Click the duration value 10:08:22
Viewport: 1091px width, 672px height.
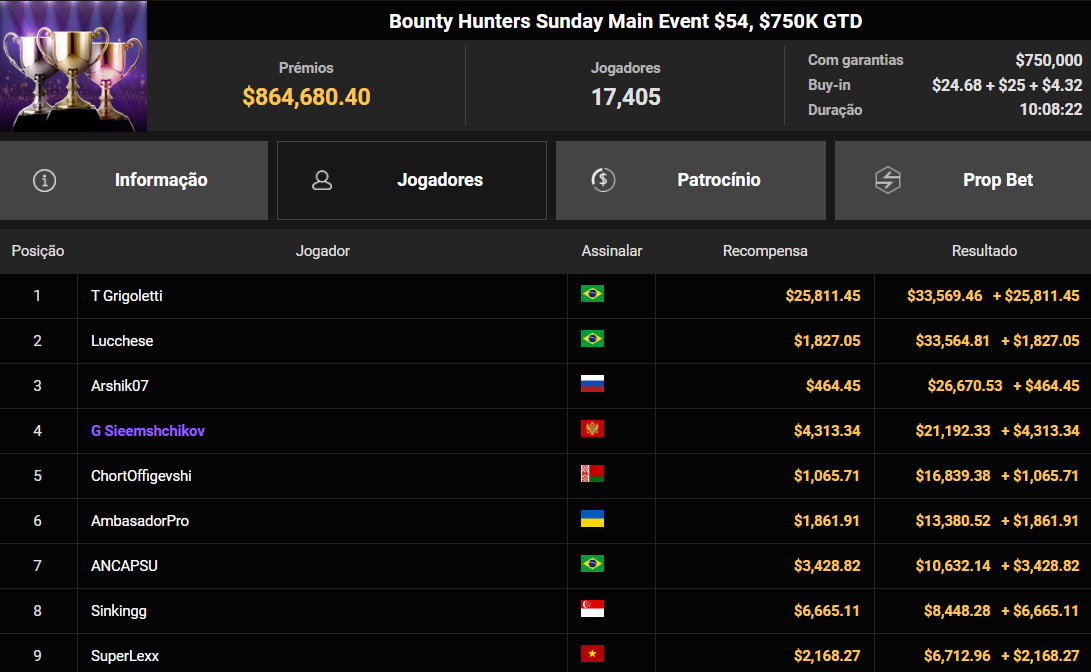[1051, 109]
